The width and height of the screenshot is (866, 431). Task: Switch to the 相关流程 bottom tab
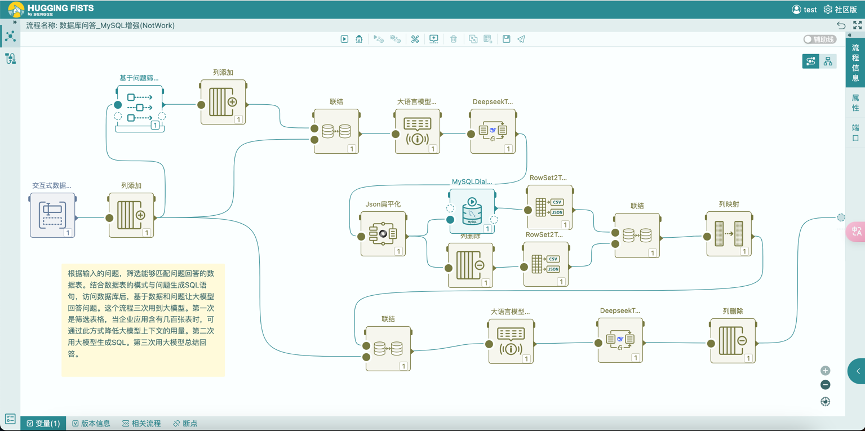tap(141, 423)
